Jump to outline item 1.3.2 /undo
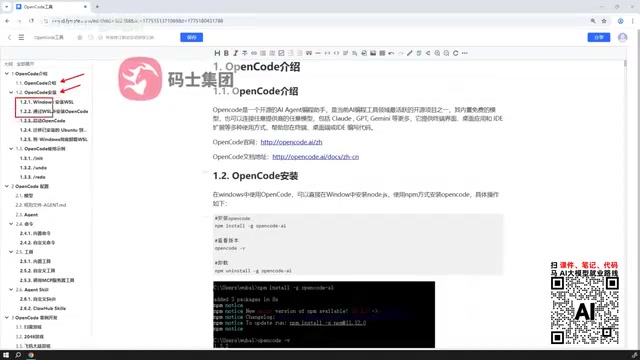The width and height of the screenshot is (640, 360). 33,168
